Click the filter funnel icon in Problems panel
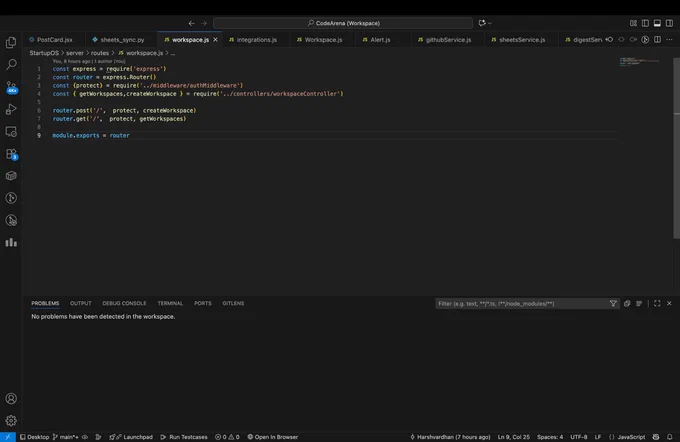Screen dimensions: 680x442 click(613, 304)
